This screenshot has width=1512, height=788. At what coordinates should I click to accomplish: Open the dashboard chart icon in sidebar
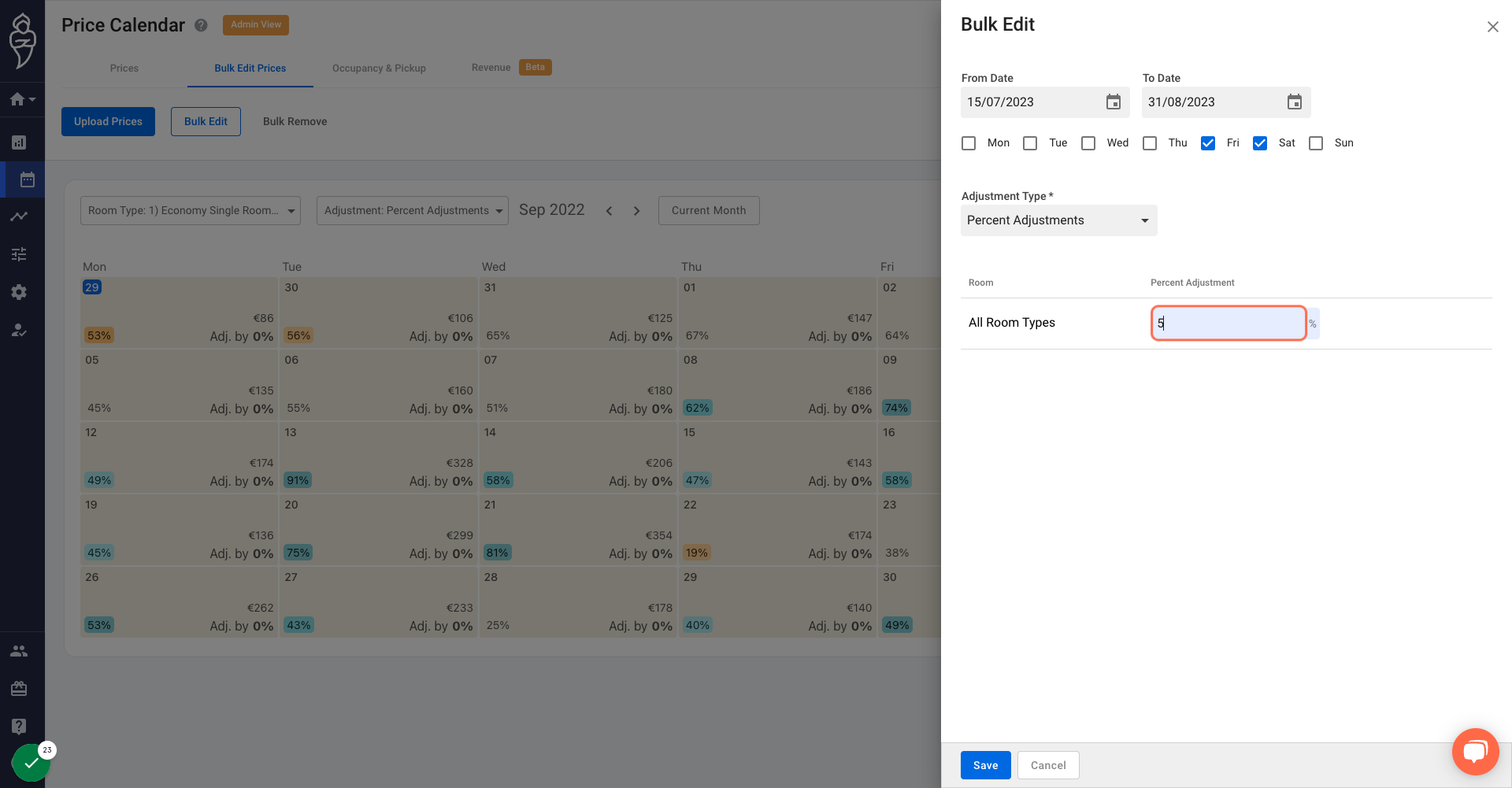pyautogui.click(x=19, y=142)
